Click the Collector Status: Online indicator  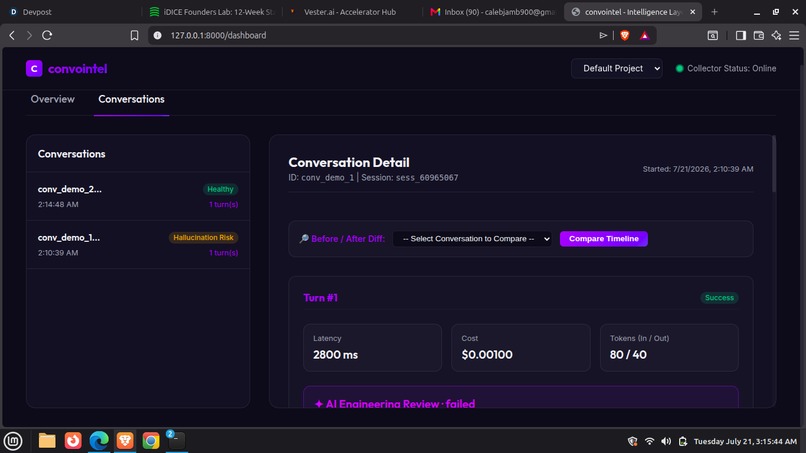(725, 68)
